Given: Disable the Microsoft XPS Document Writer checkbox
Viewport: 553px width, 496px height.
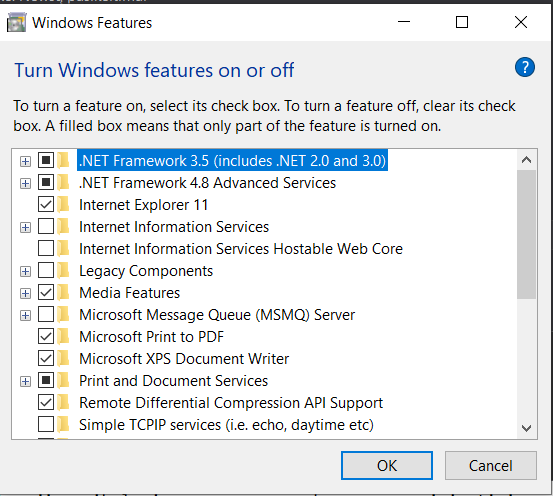Looking at the screenshot, I should [46, 358].
